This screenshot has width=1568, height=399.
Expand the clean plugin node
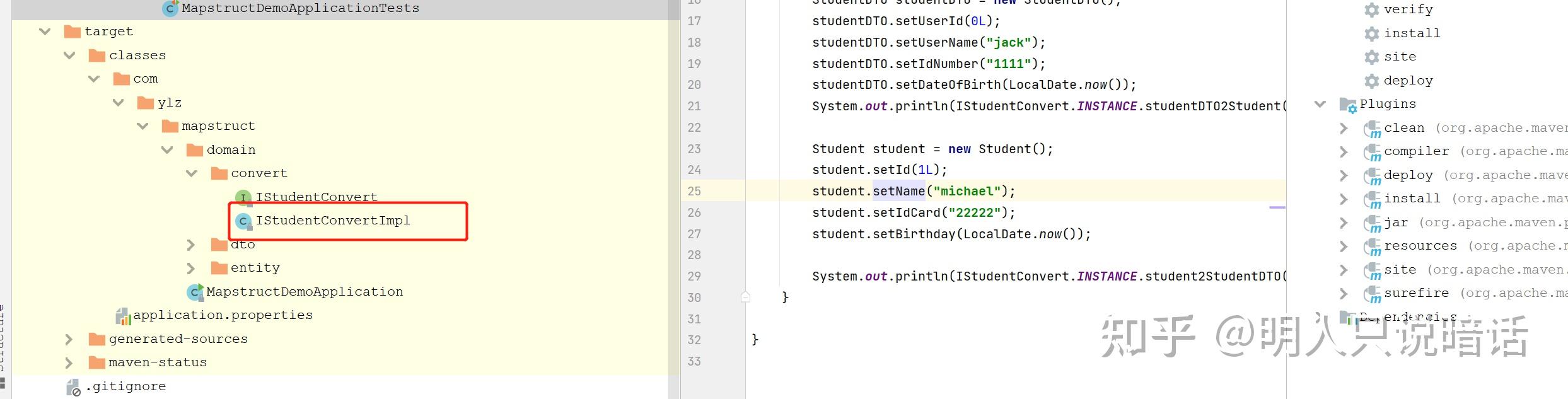1344,129
